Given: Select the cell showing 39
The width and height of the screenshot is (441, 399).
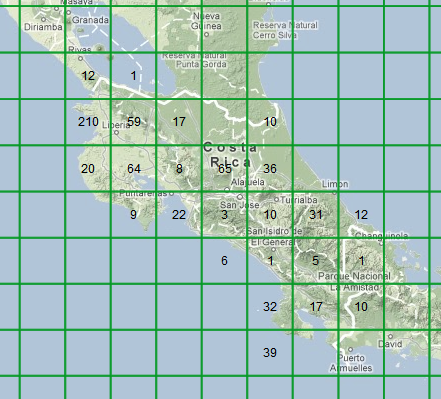Looking at the screenshot, I should click(x=270, y=353).
